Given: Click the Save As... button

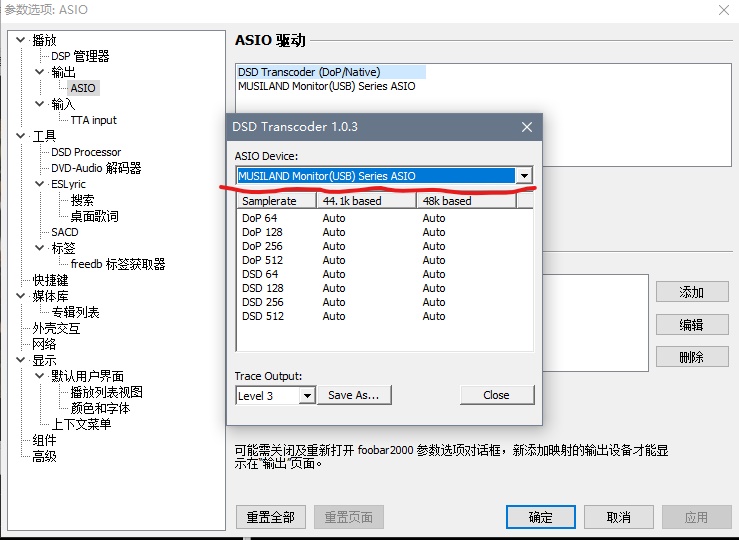Looking at the screenshot, I should coord(354,395).
